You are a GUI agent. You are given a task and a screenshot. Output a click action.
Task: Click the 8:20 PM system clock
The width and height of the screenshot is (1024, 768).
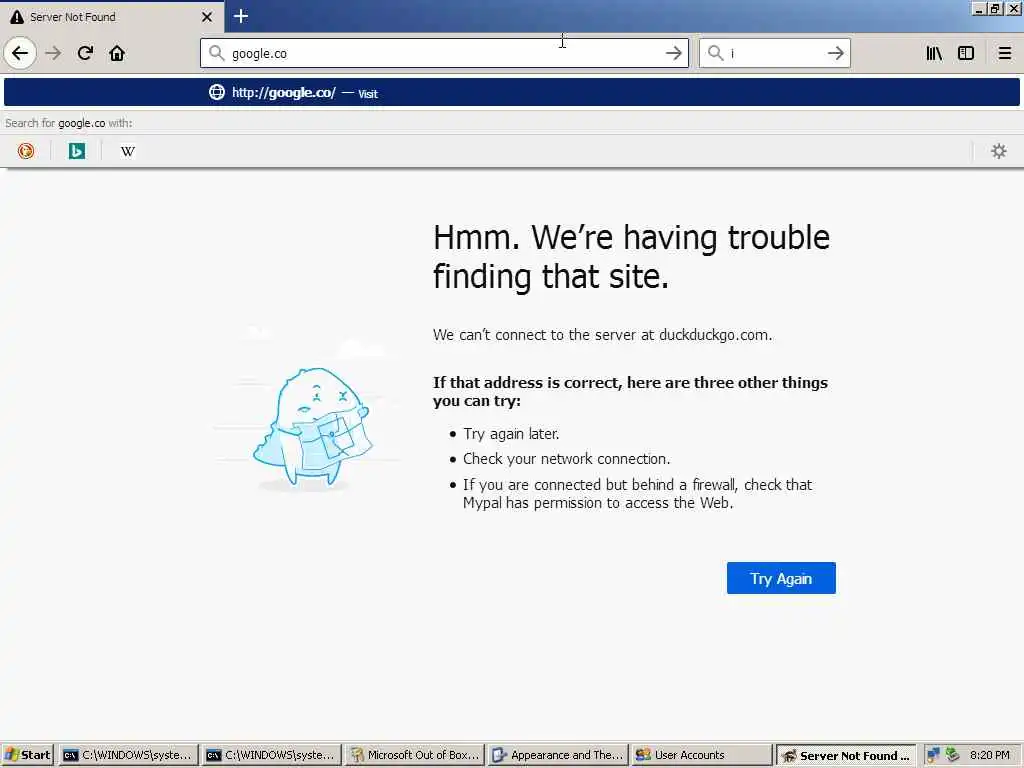coord(989,755)
